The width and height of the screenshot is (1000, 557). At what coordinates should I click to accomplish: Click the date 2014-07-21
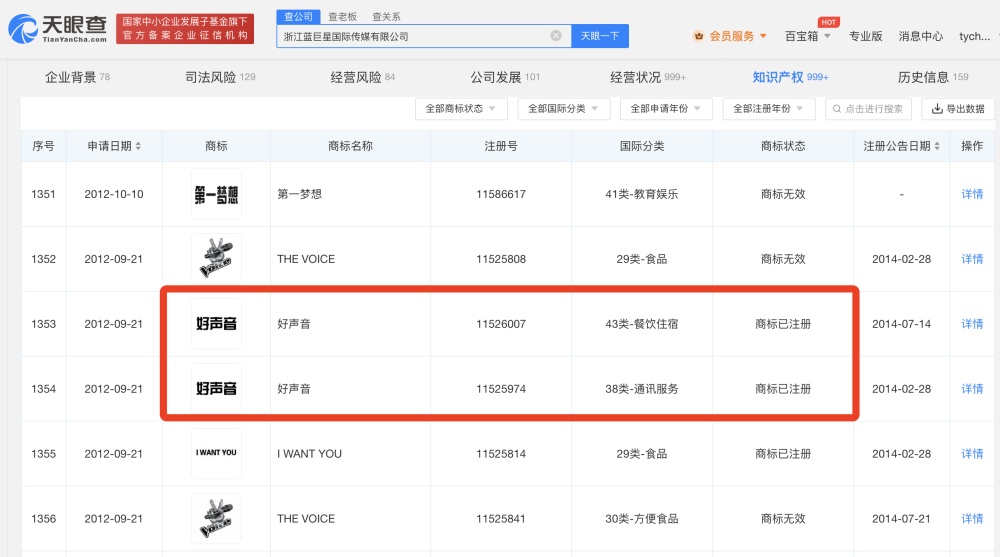(x=901, y=519)
